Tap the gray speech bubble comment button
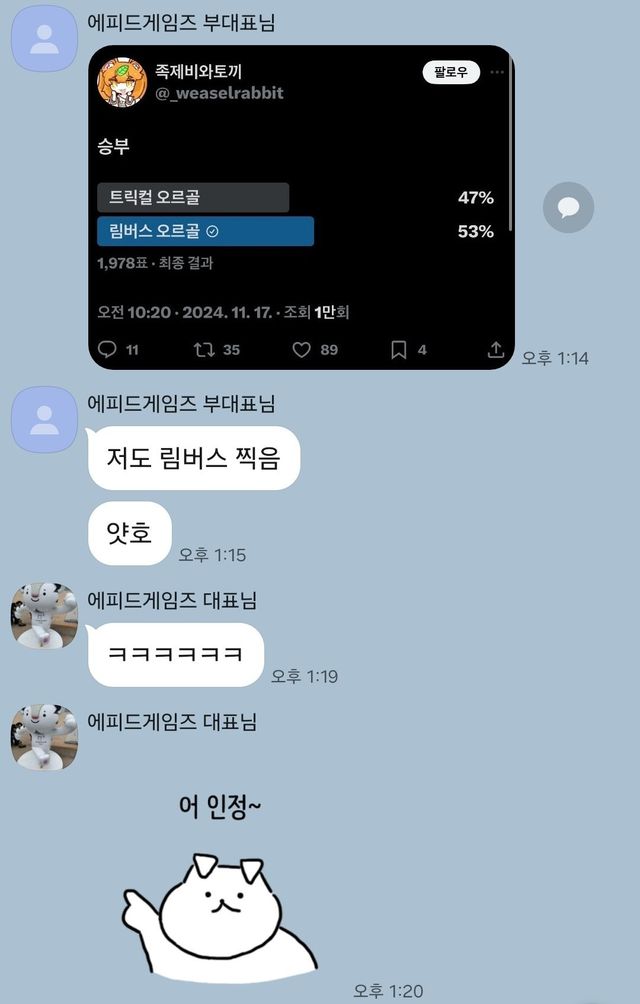Viewport: 640px width, 1004px height. click(x=568, y=207)
